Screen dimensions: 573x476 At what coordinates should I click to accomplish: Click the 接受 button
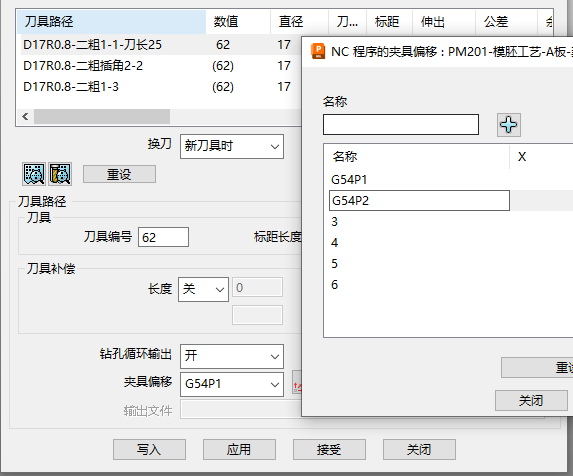(329, 449)
